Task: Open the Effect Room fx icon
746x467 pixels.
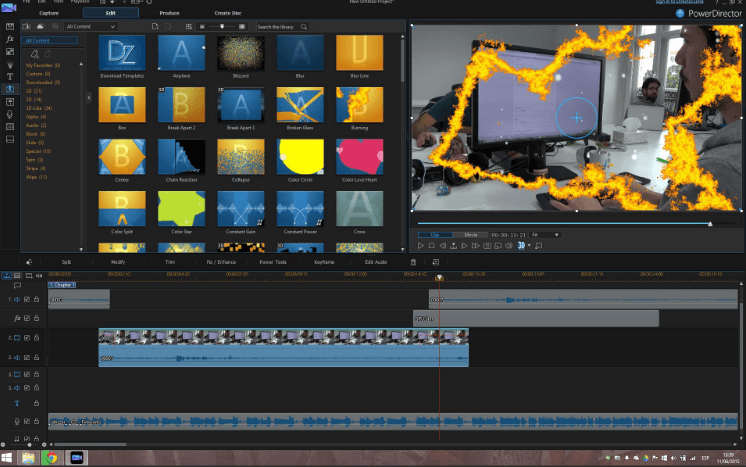Action: coord(10,38)
